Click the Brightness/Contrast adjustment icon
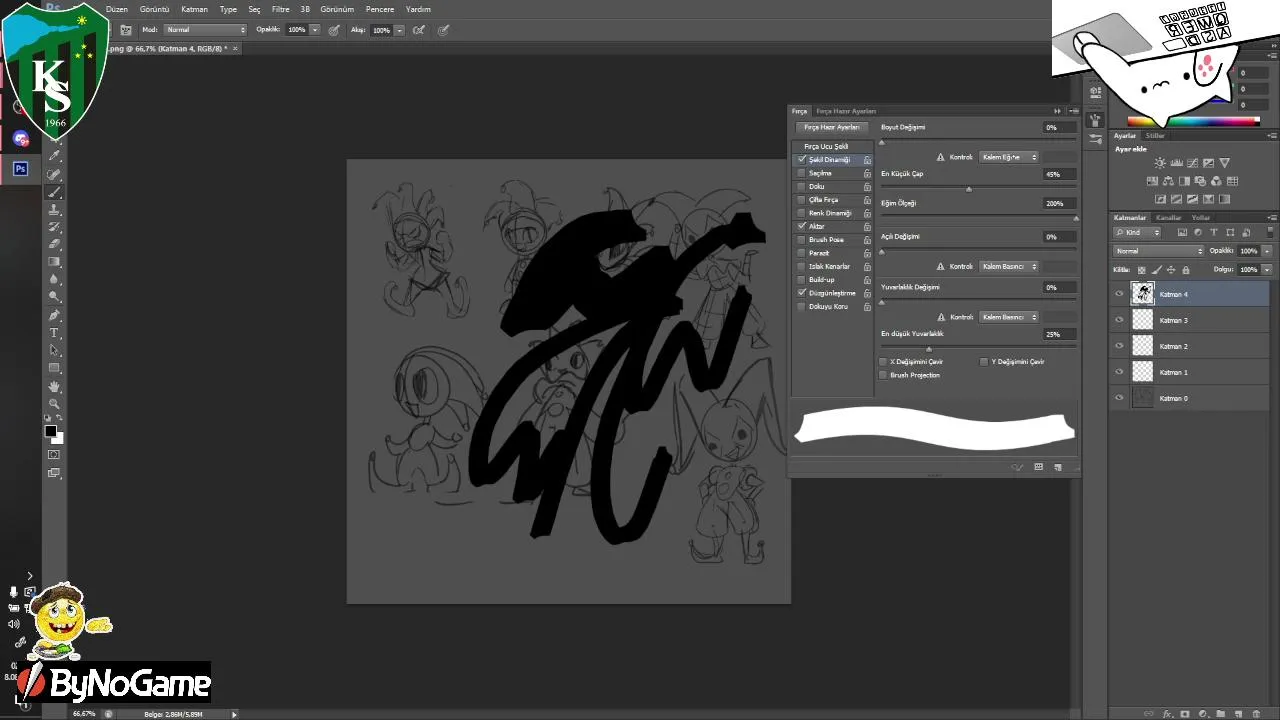Viewport: 1280px width, 720px height. [1160, 163]
